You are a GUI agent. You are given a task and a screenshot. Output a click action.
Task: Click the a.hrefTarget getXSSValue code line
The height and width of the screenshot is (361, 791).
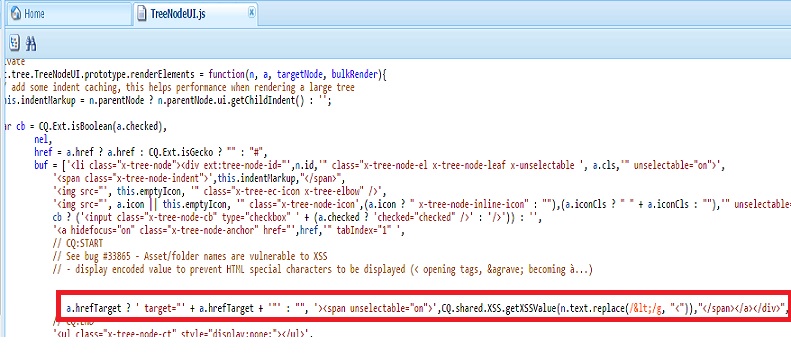coord(428,309)
